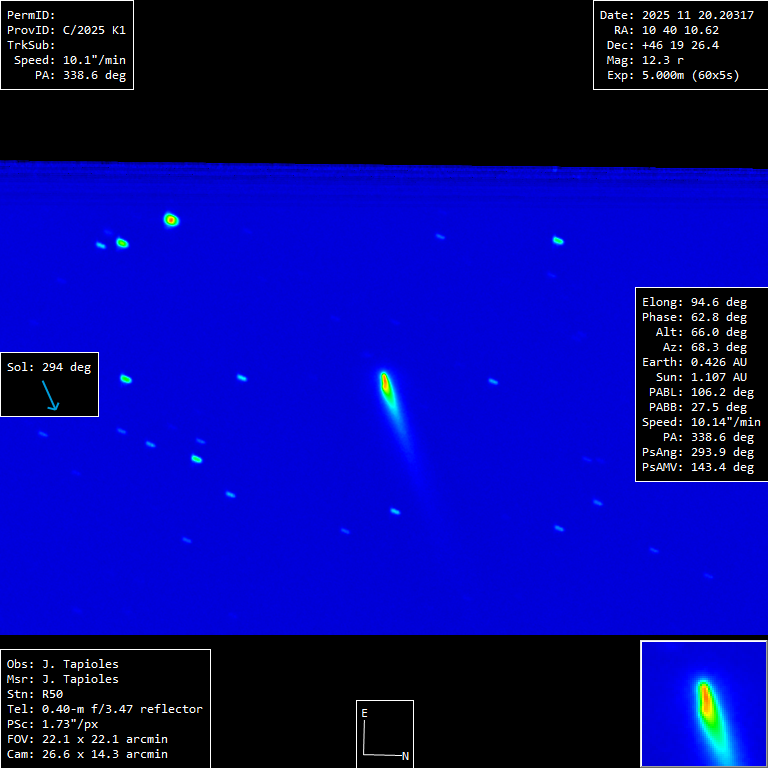Select the brightest red-cored star at upper left
The width and height of the screenshot is (768, 768).
[x=171, y=219]
